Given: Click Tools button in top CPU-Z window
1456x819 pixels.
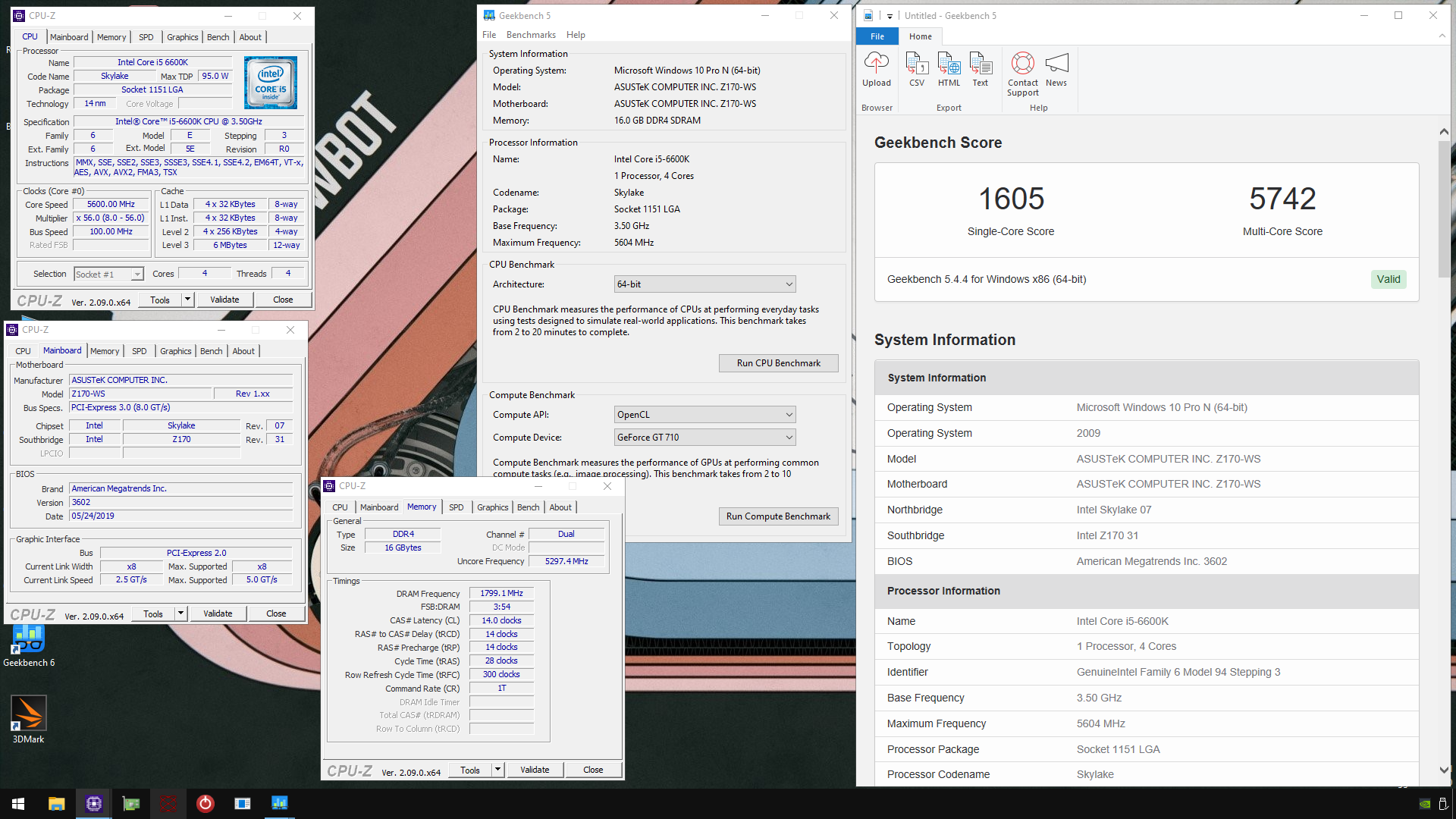Looking at the screenshot, I should [160, 300].
